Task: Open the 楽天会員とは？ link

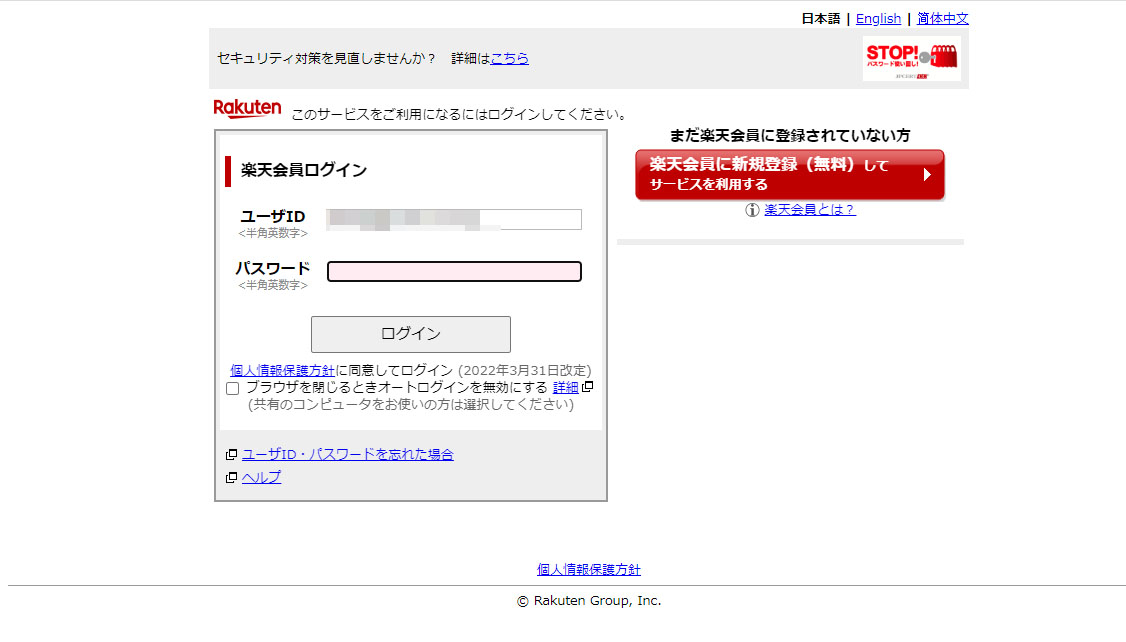Action: point(810,210)
